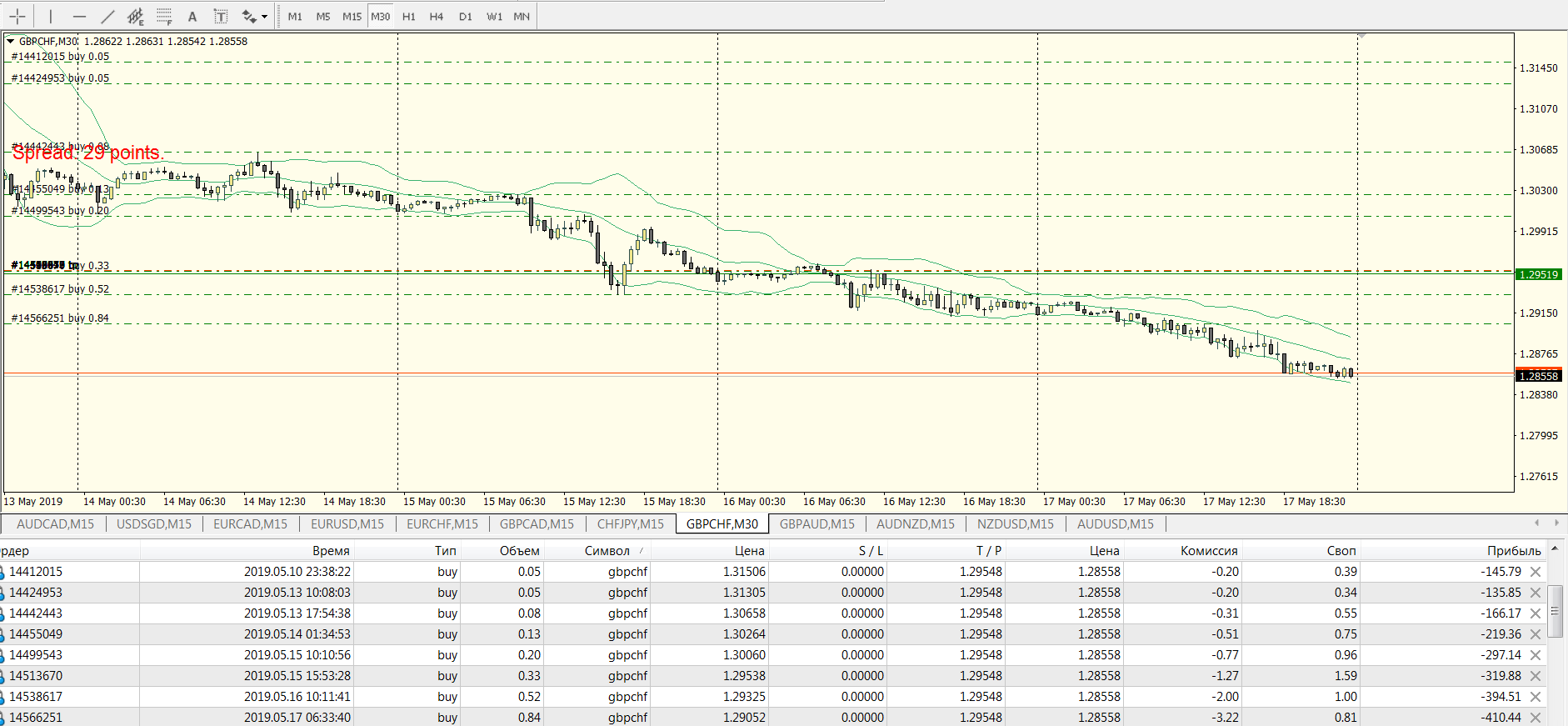Sort orders by Своп column
The width and height of the screenshot is (1568, 726).
[x=1301, y=551]
